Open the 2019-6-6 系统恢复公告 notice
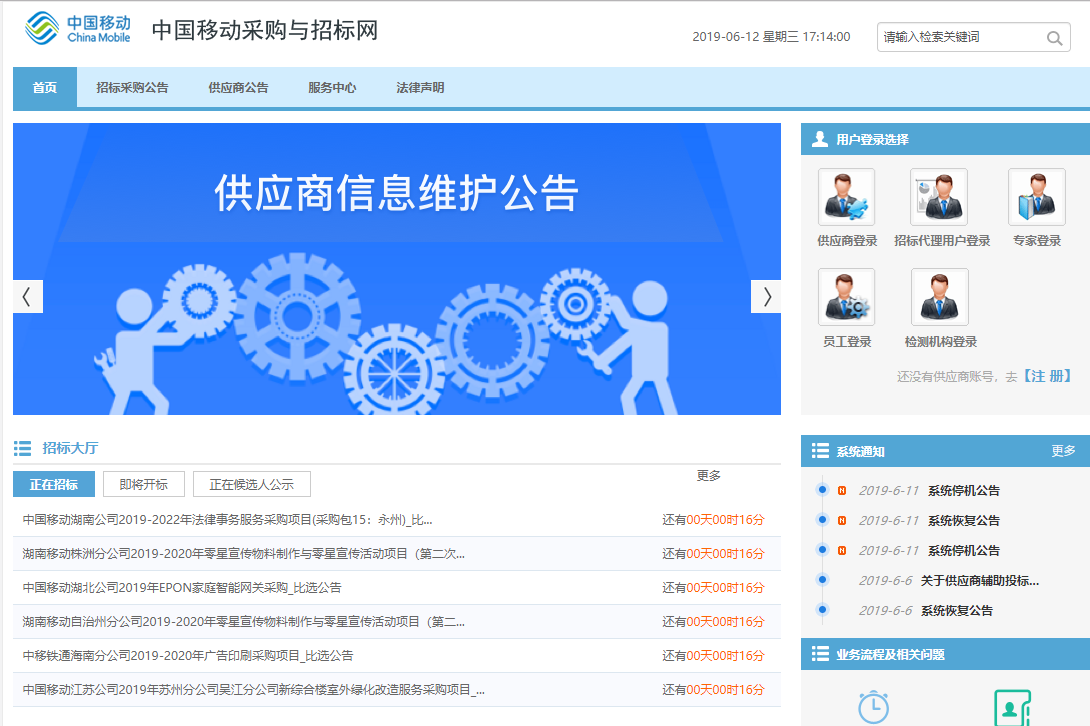 coord(957,610)
